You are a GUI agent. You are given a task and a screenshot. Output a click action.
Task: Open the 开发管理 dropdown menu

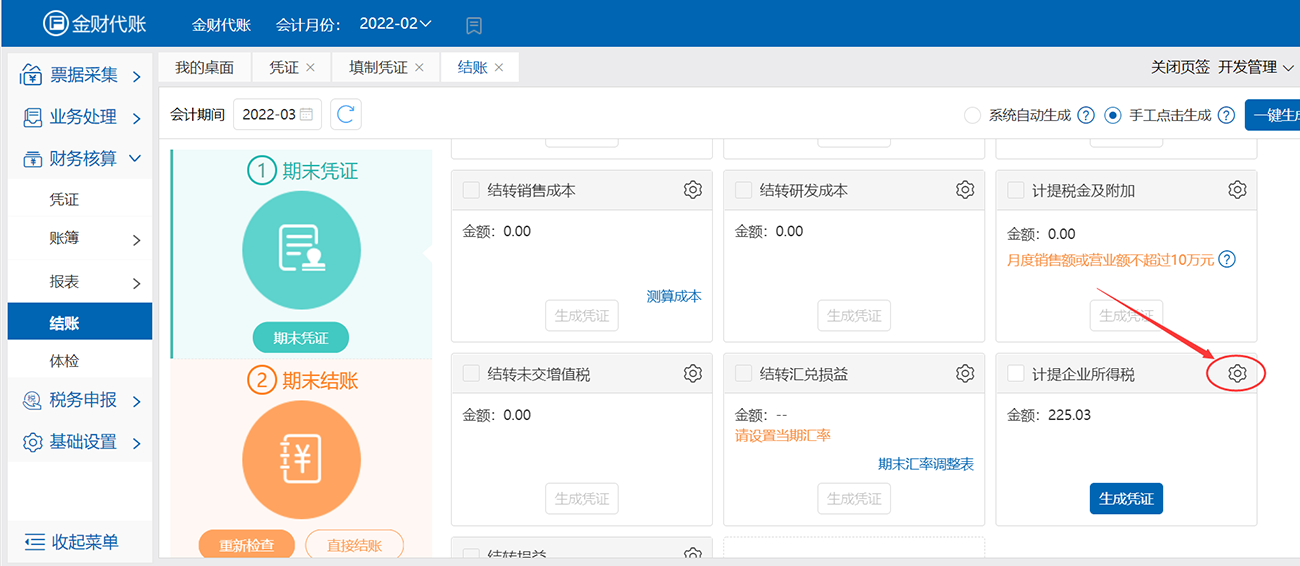point(1255,67)
